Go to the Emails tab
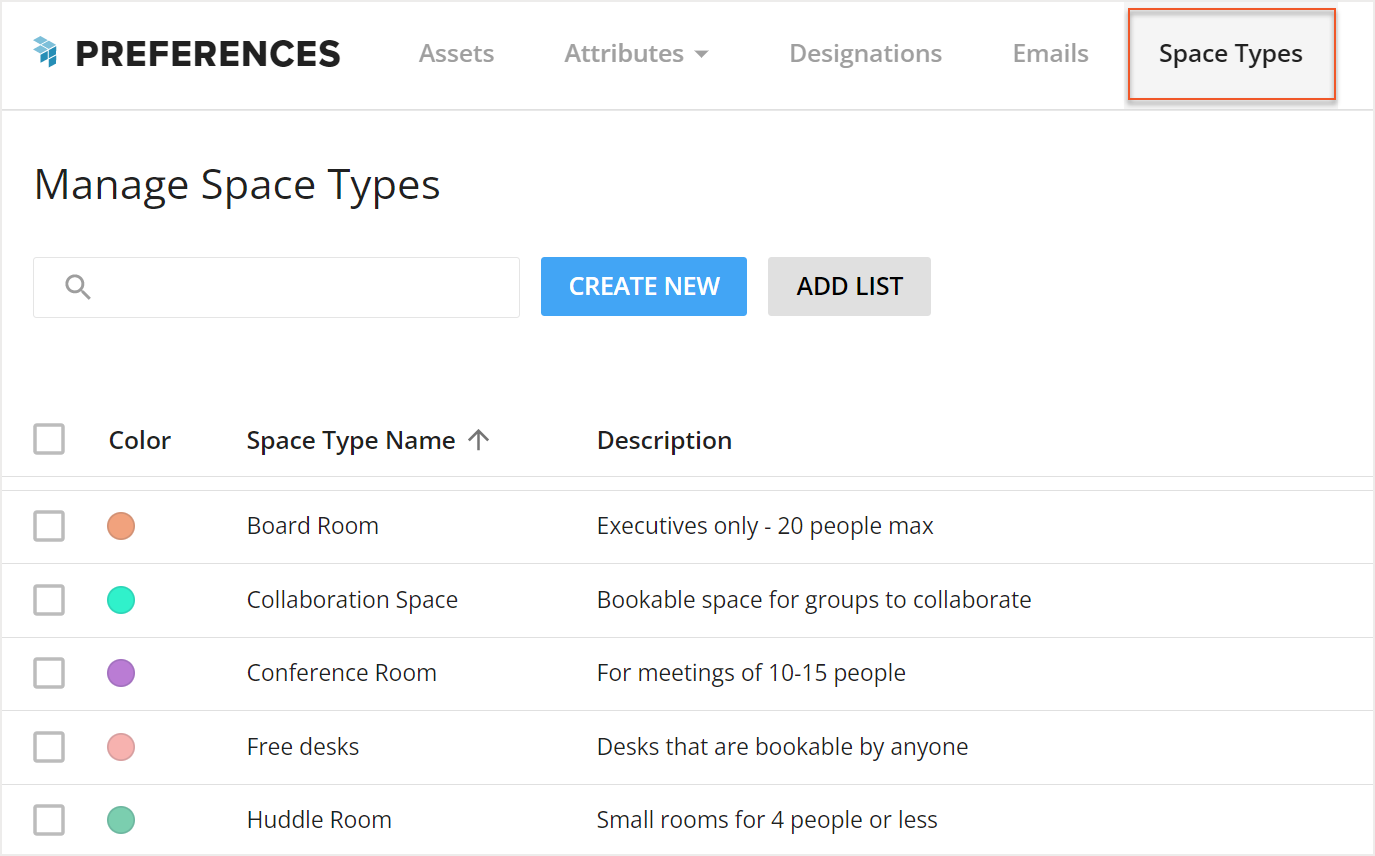The image size is (1375, 856). point(1050,53)
